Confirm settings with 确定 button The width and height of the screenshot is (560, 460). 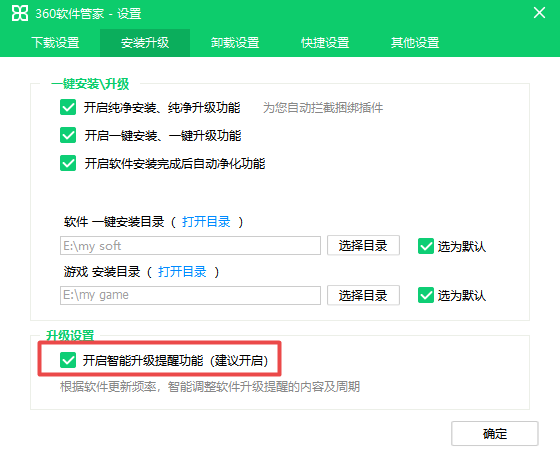[x=495, y=434]
